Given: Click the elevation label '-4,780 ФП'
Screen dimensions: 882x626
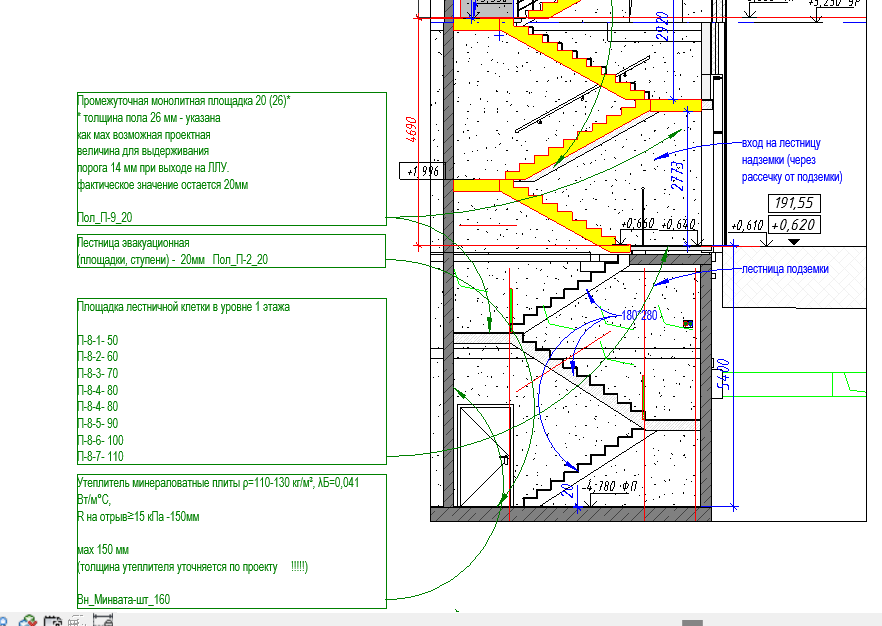Looking at the screenshot, I should coord(609,486).
